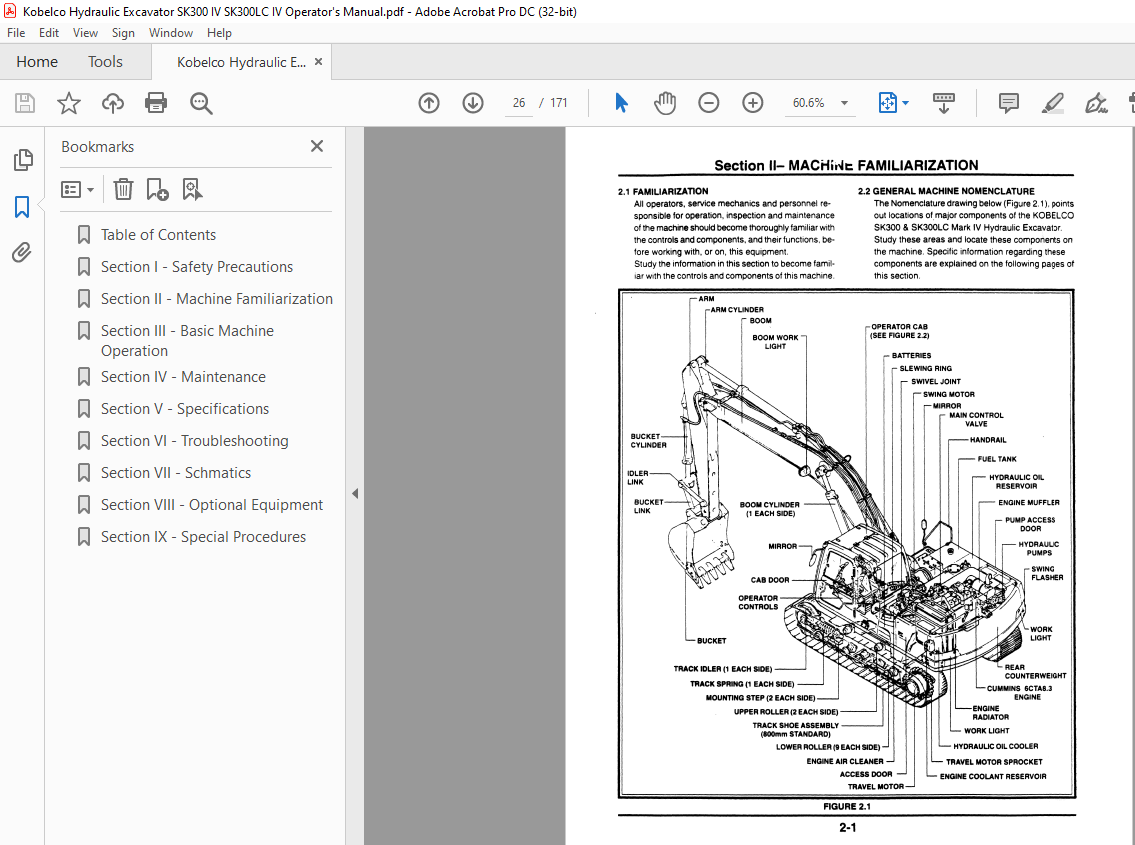Select the Highlight text pen icon

[x=1052, y=103]
